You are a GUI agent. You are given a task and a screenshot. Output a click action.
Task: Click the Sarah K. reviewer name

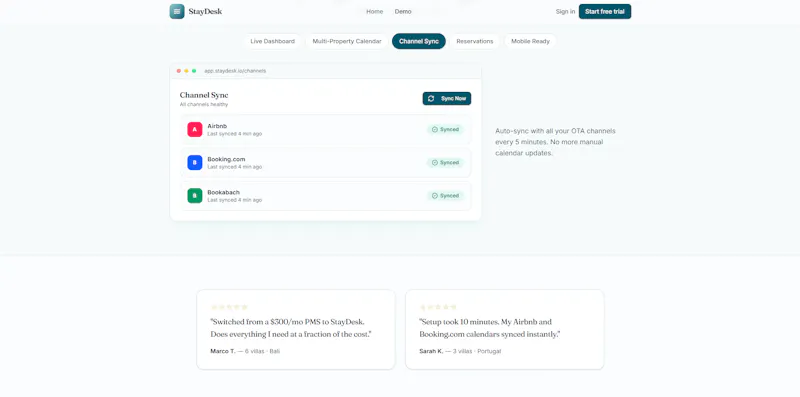pos(431,351)
